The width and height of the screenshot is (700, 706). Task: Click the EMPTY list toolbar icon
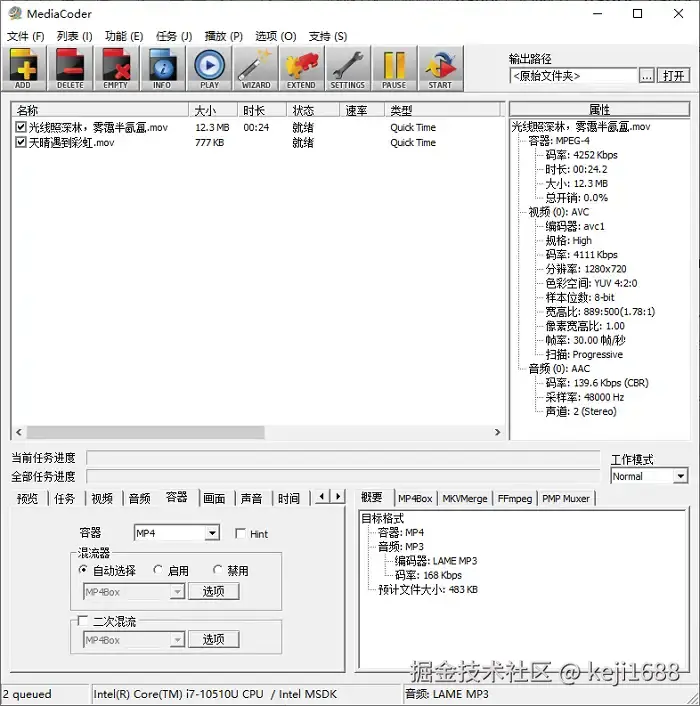click(x=116, y=69)
